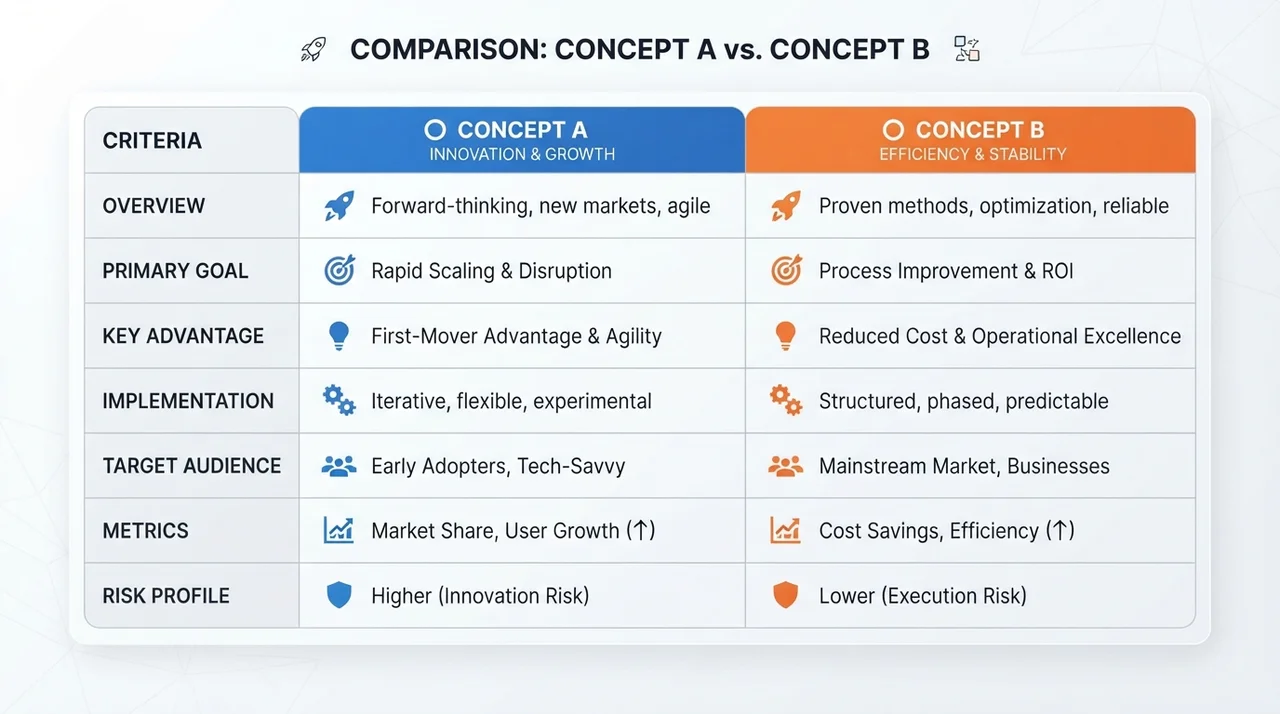This screenshot has height=714, width=1280.
Task: Click the Concept B orange header tab
Action: (970, 140)
